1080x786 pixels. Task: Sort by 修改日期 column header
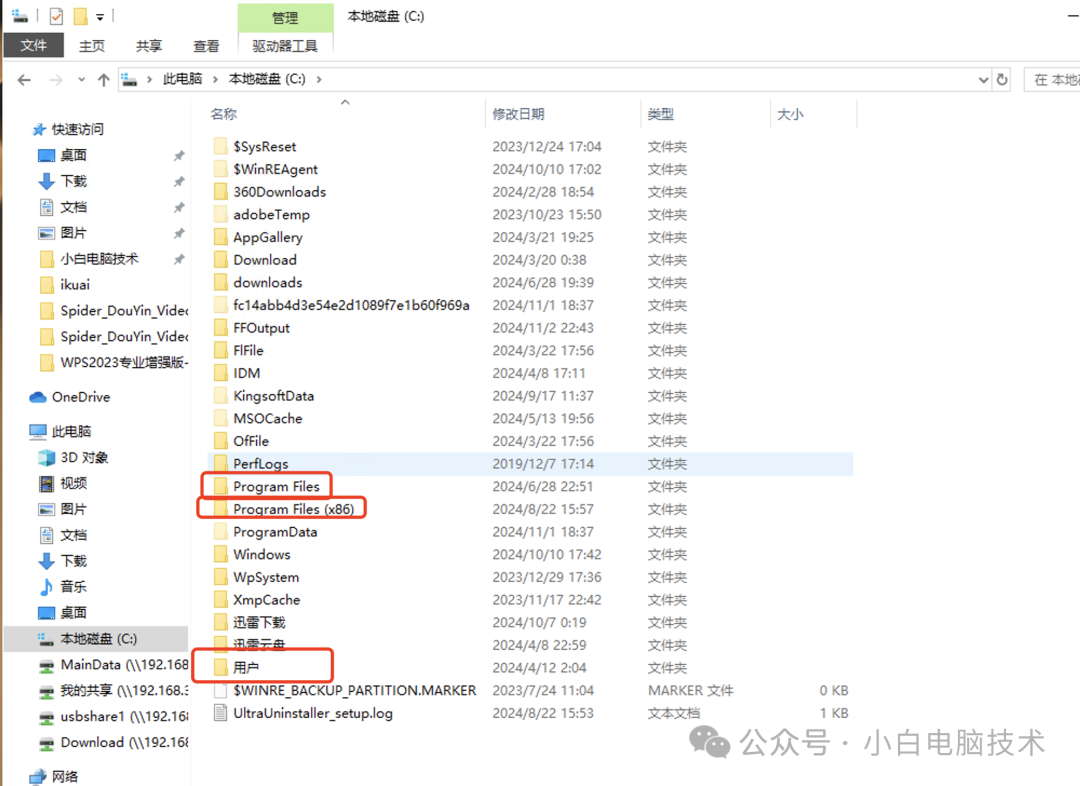coord(519,114)
